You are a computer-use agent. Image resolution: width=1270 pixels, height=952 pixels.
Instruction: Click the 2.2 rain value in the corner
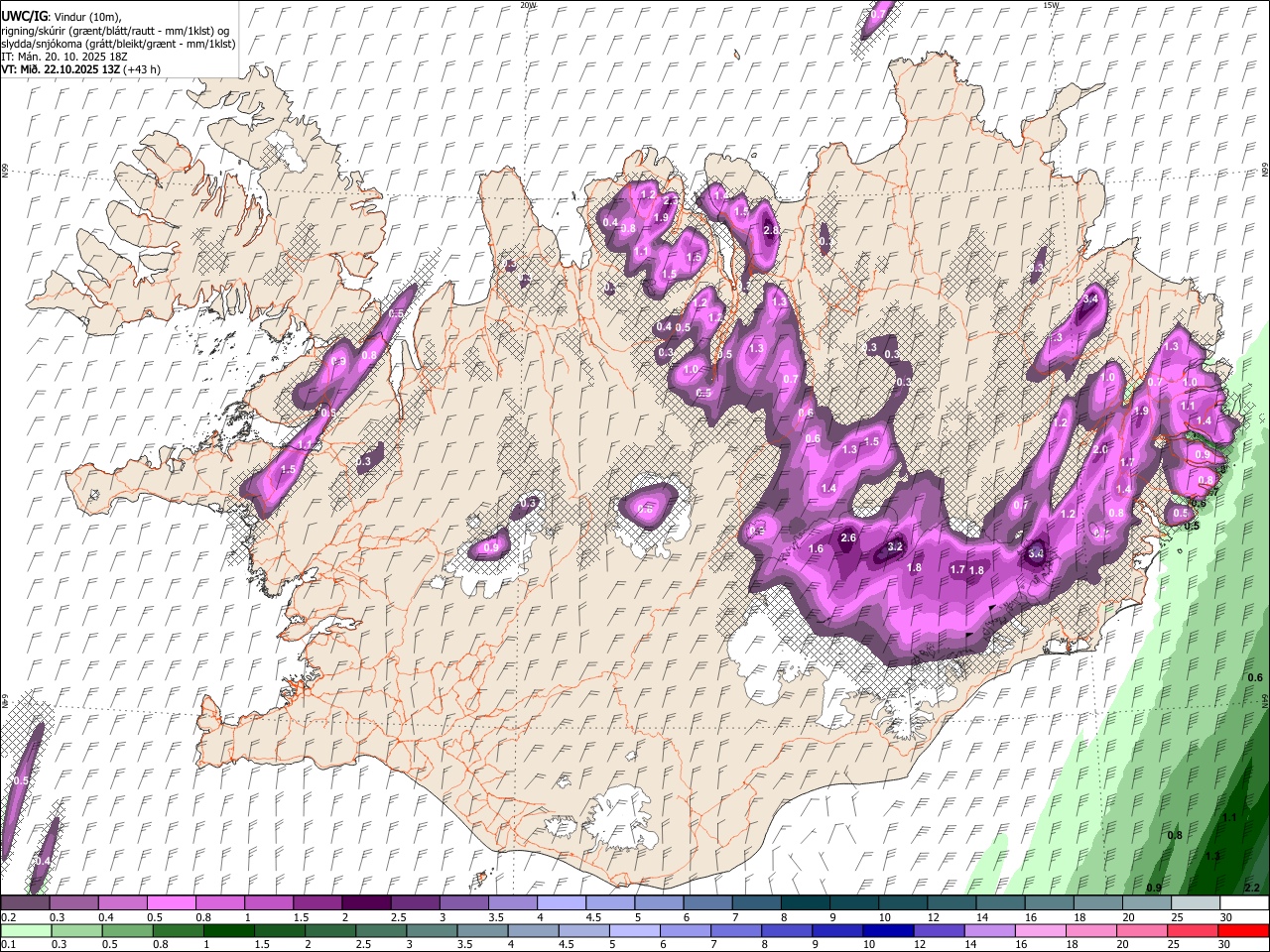pyautogui.click(x=1252, y=888)
